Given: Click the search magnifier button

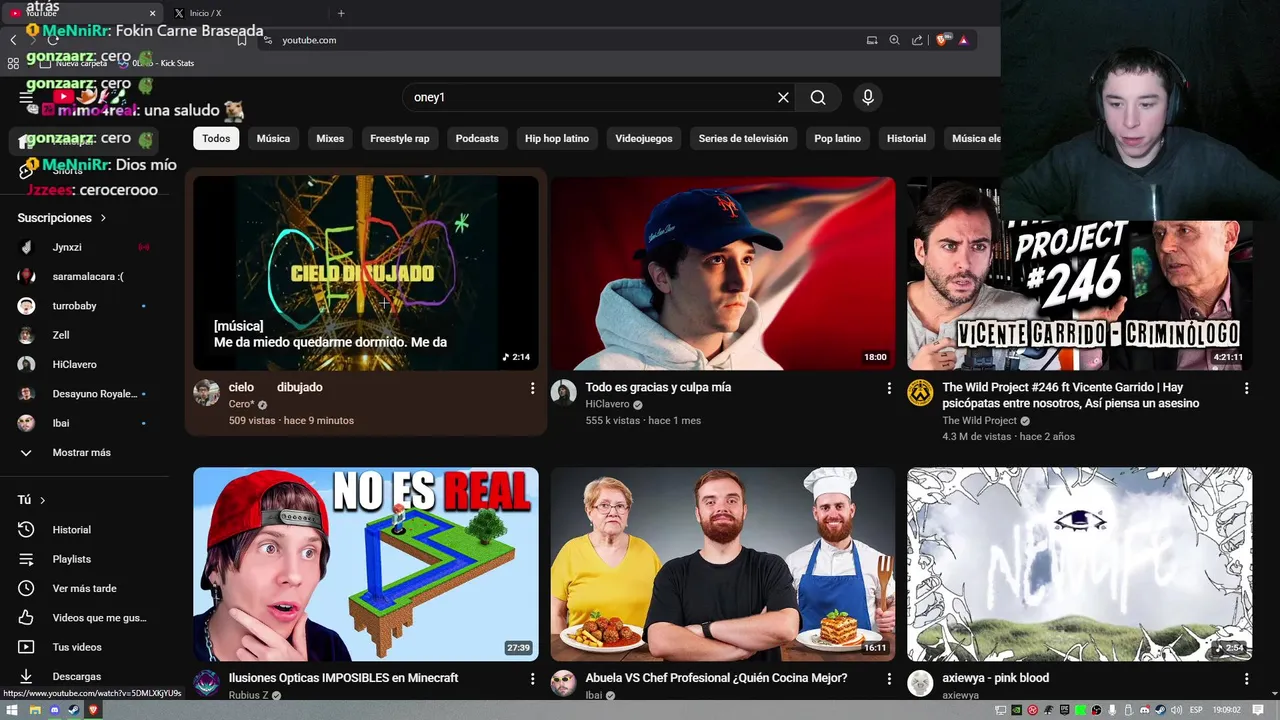Looking at the screenshot, I should coord(818,97).
